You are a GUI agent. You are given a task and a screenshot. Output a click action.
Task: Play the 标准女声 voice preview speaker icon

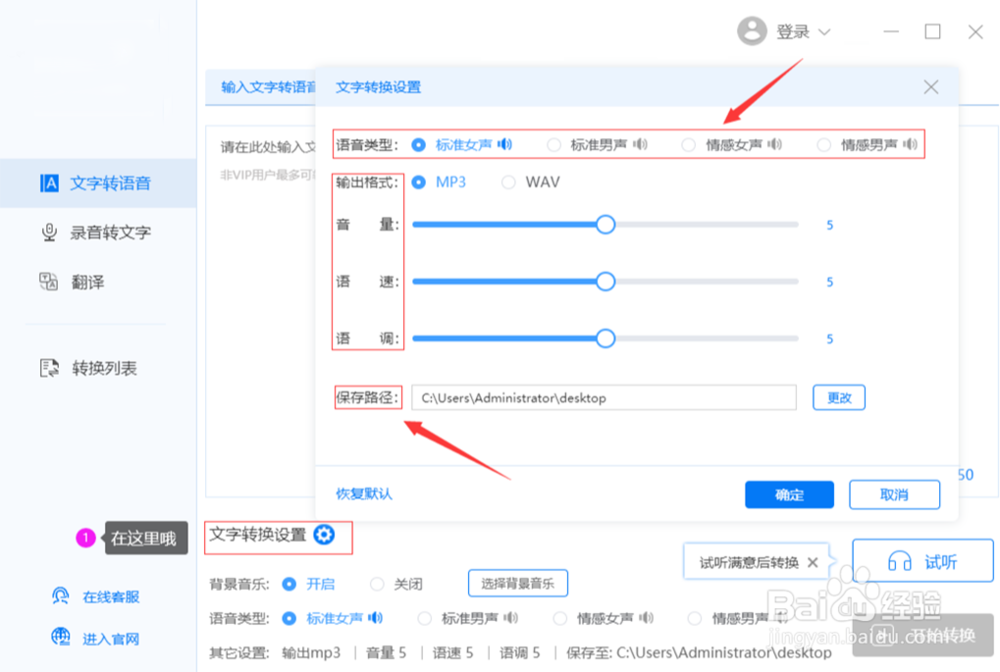pyautogui.click(x=505, y=143)
